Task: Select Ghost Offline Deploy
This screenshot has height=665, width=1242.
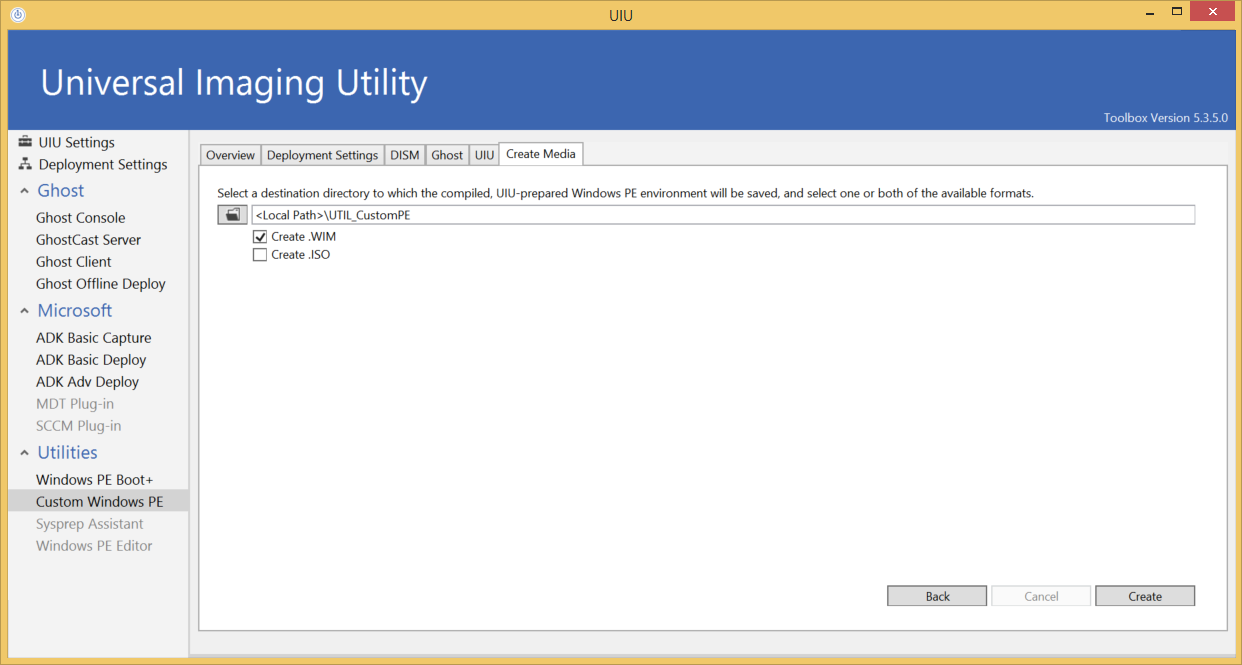Action: click(x=101, y=284)
